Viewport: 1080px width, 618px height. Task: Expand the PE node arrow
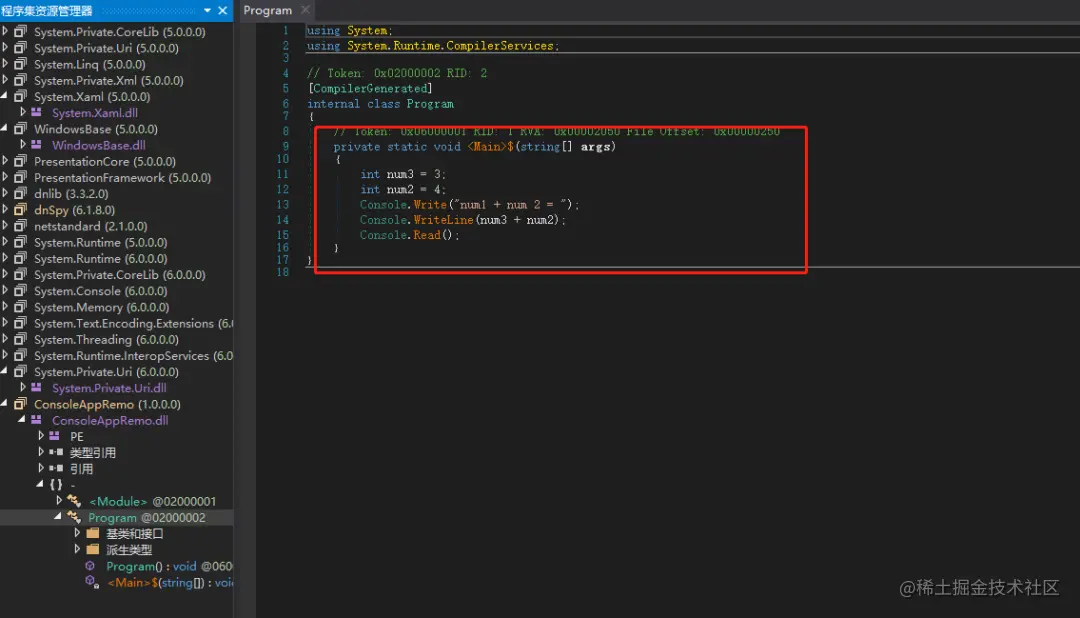(41, 436)
